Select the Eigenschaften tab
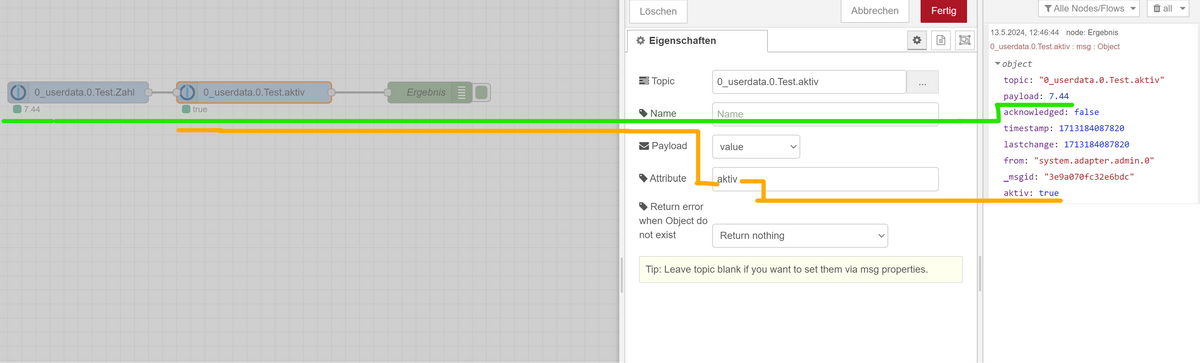1200x363 pixels. pyautogui.click(x=697, y=40)
